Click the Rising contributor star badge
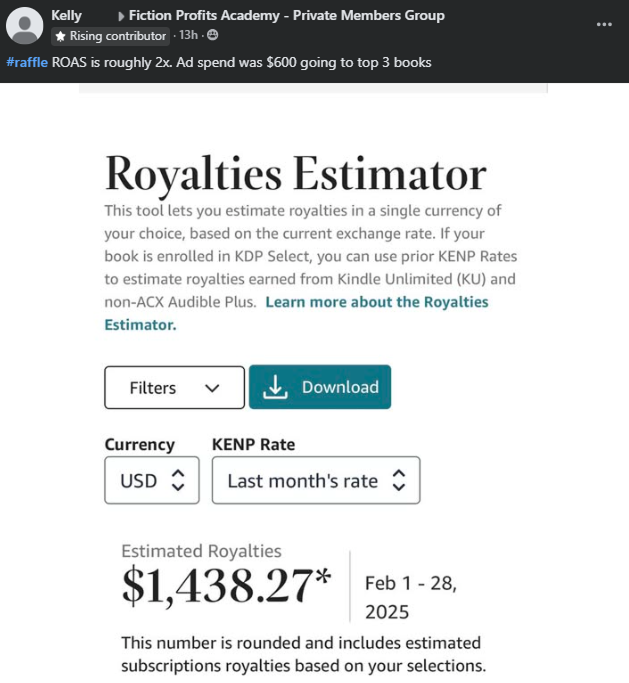The width and height of the screenshot is (629, 683). (x=60, y=36)
